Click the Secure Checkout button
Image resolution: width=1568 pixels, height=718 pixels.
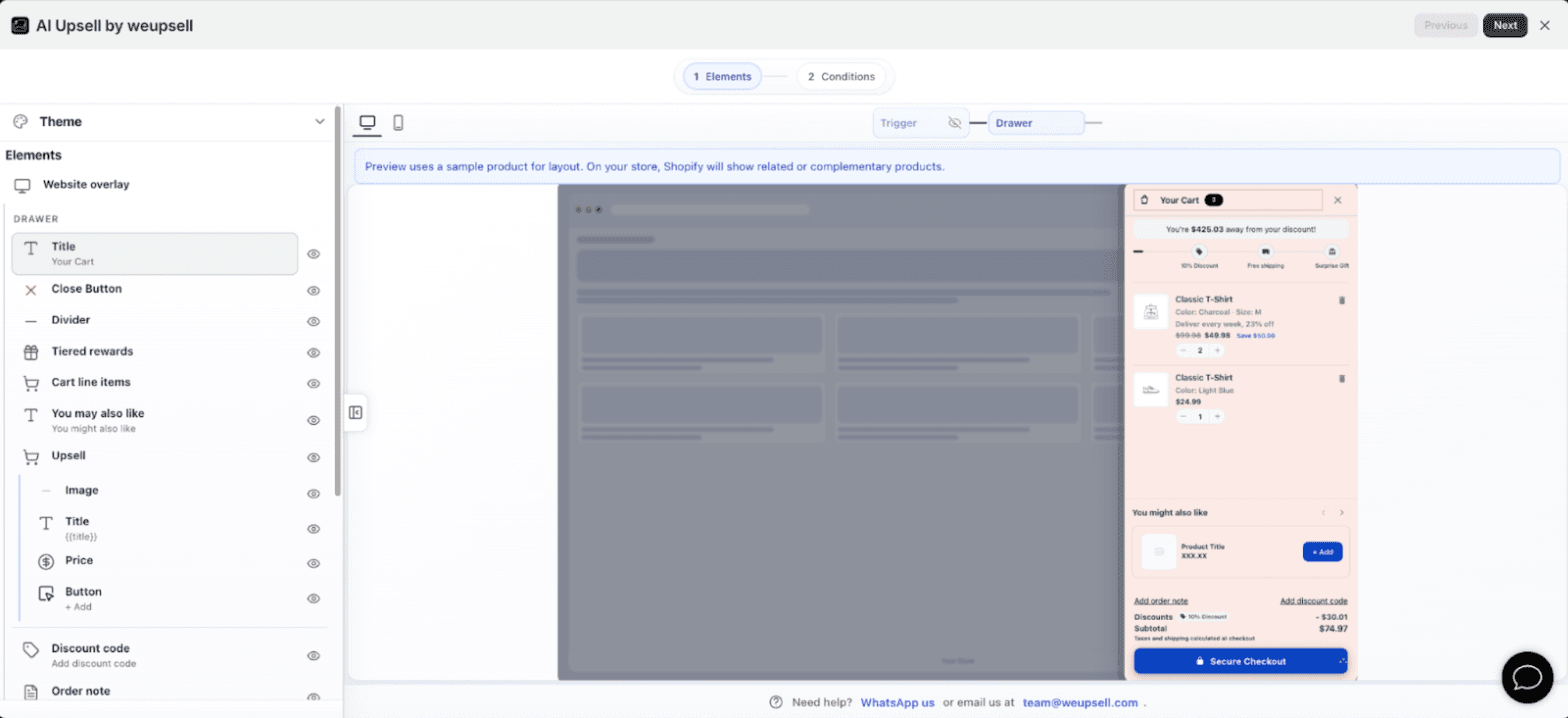pyautogui.click(x=1240, y=661)
